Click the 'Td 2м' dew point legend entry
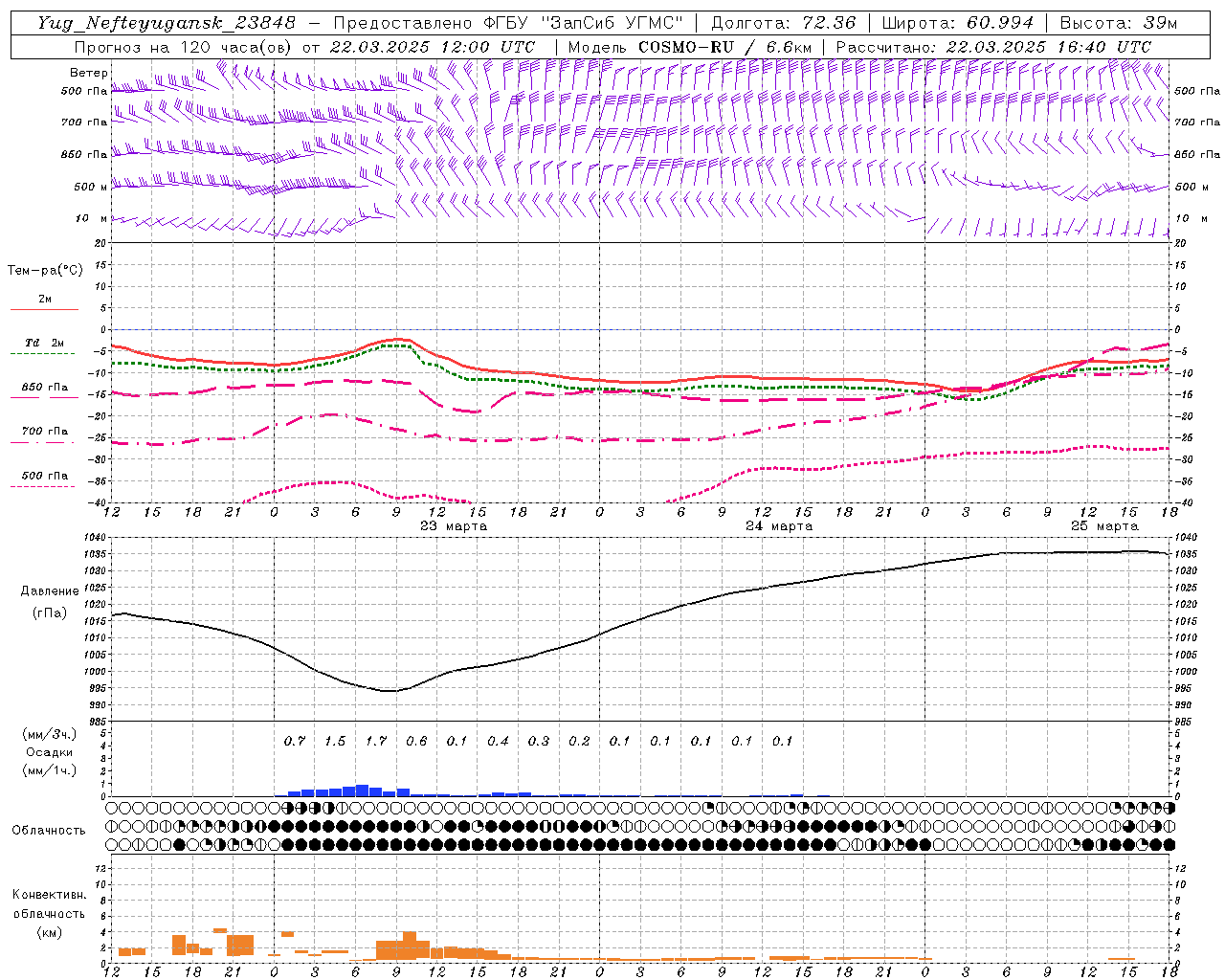The width and height of the screenshot is (1225, 980). coord(44,343)
